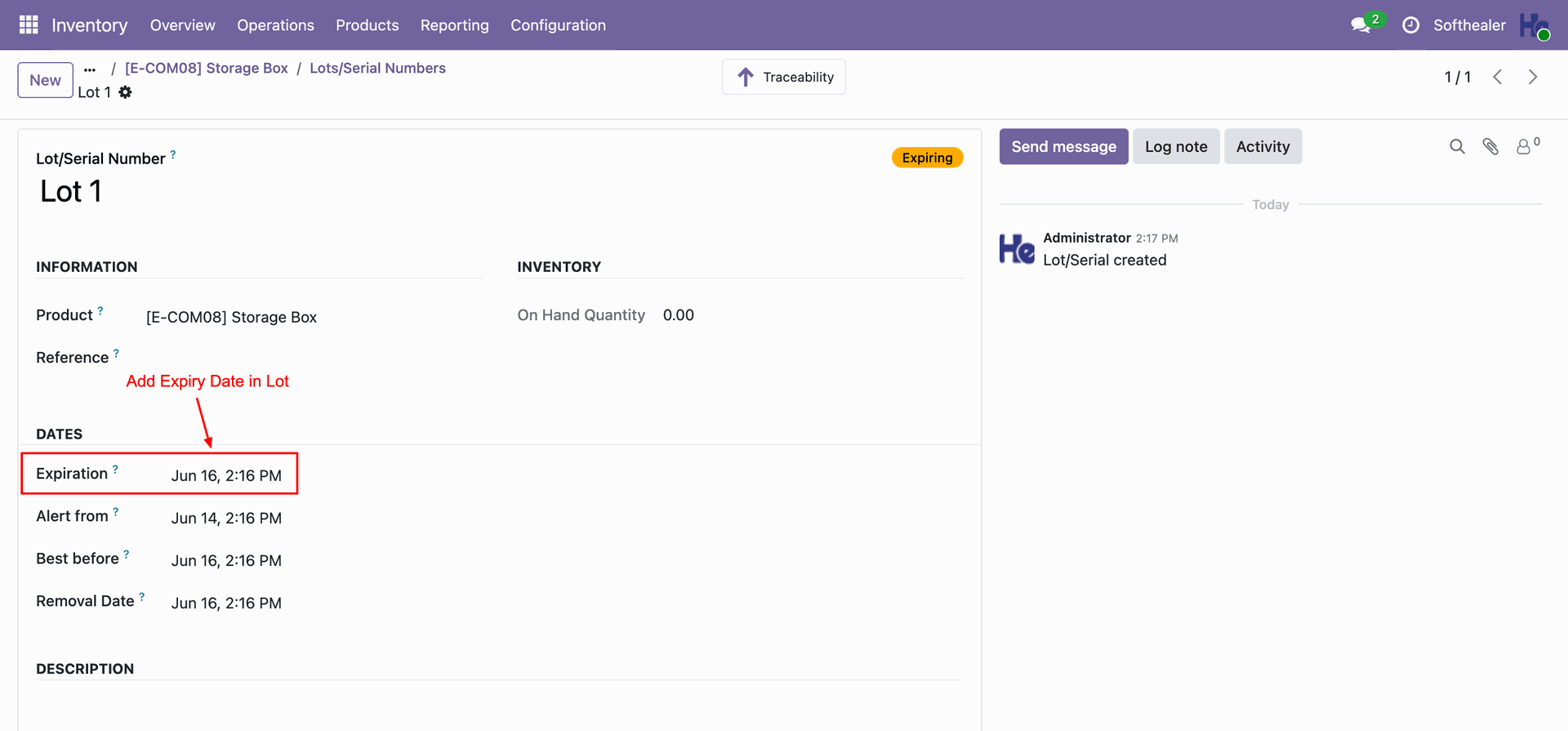Show help tooltip for Expiration field
This screenshot has width=1568, height=731.
click(x=115, y=469)
